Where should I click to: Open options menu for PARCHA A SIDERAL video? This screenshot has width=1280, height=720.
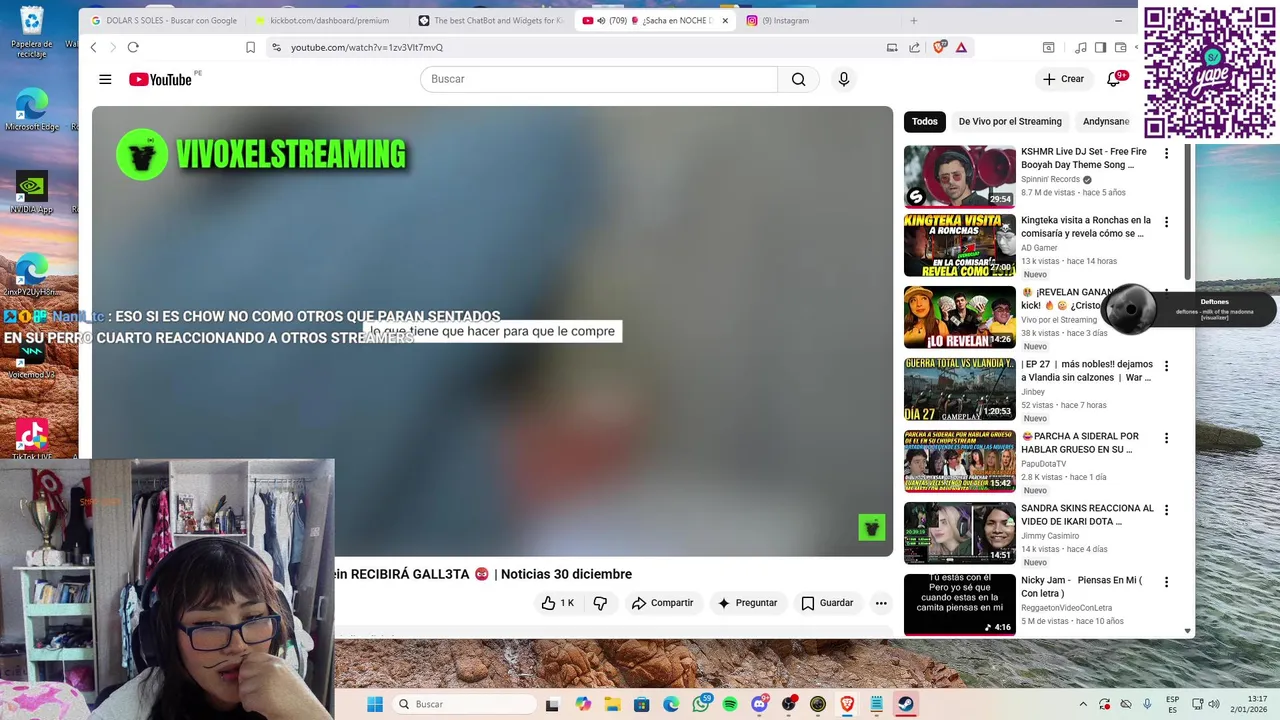pyautogui.click(x=1166, y=438)
